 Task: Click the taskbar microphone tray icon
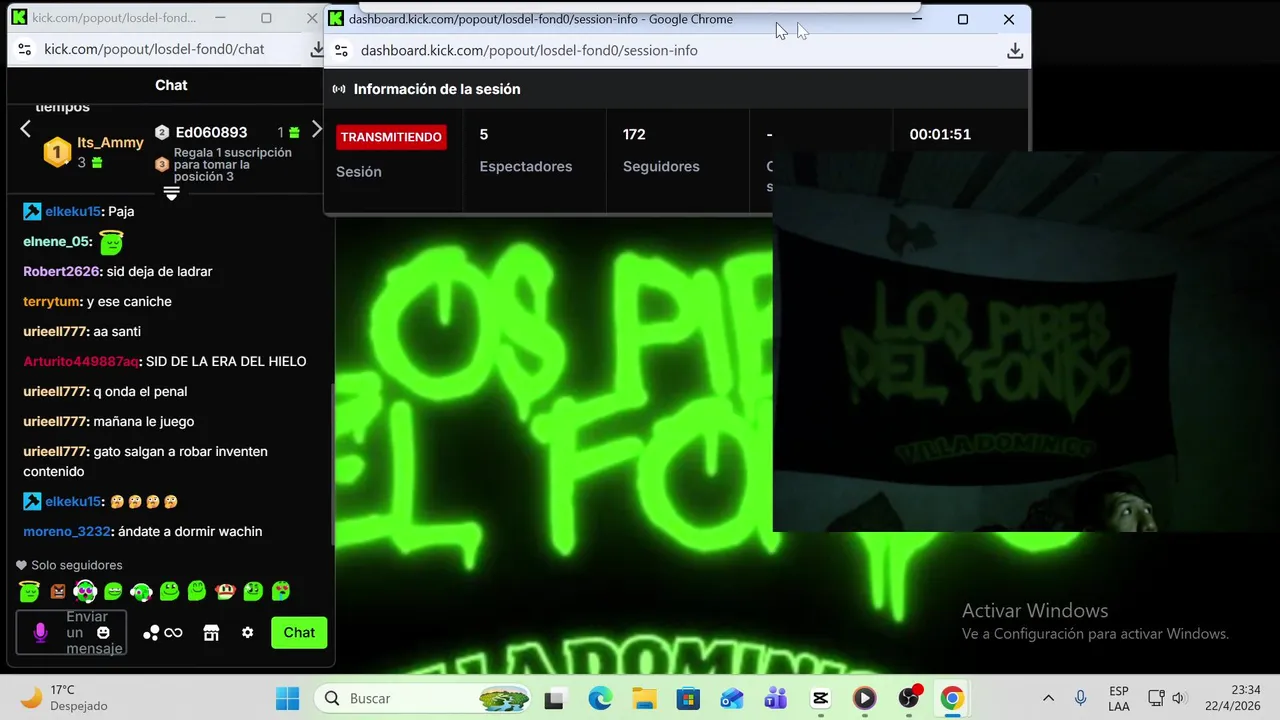pos(1080,698)
